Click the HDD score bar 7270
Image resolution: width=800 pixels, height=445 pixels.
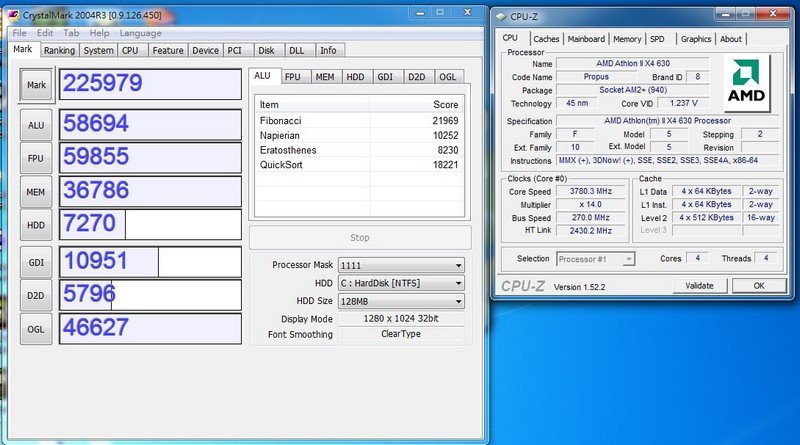pyautogui.click(x=151, y=225)
